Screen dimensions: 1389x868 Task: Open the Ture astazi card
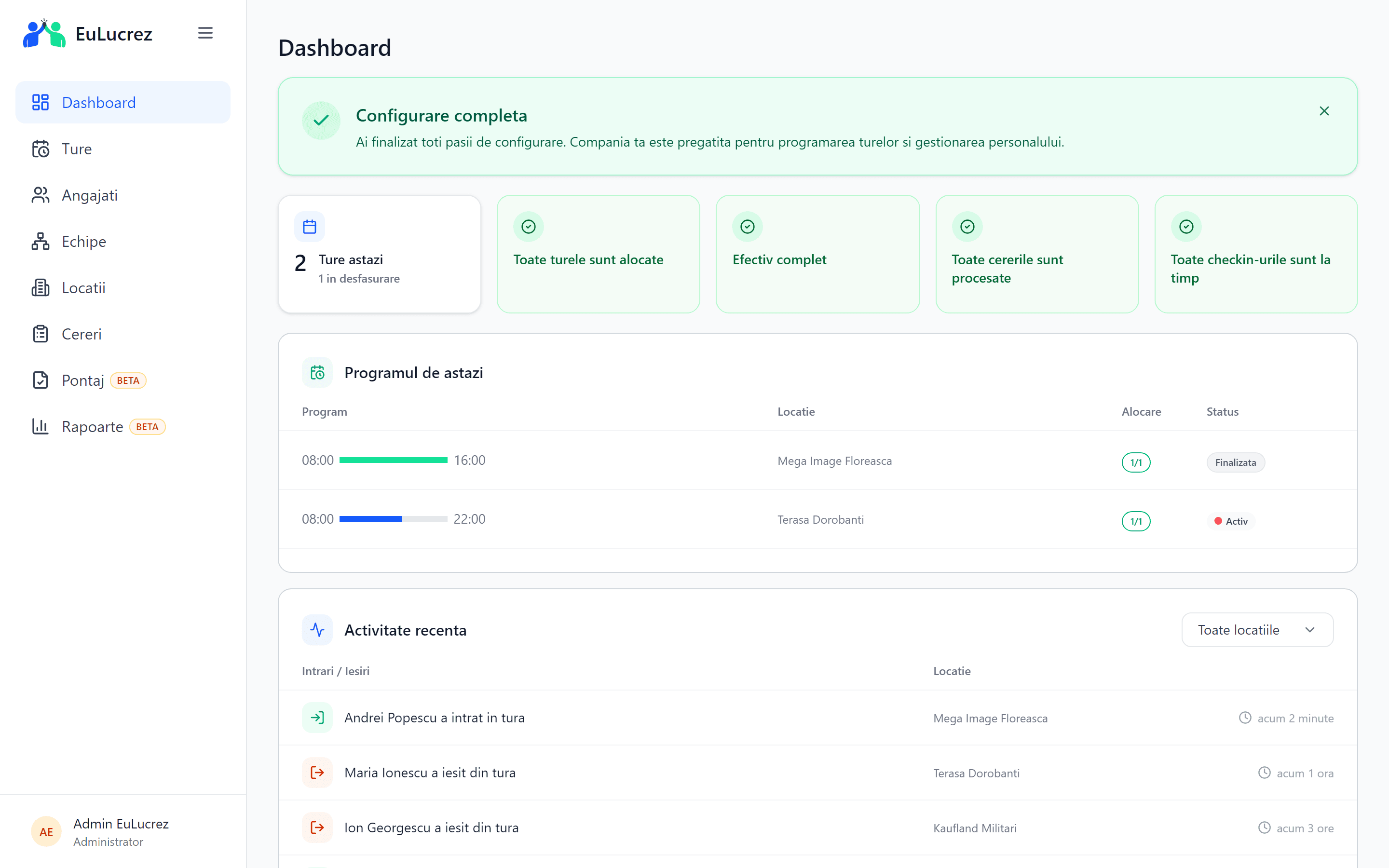pyautogui.click(x=380, y=254)
